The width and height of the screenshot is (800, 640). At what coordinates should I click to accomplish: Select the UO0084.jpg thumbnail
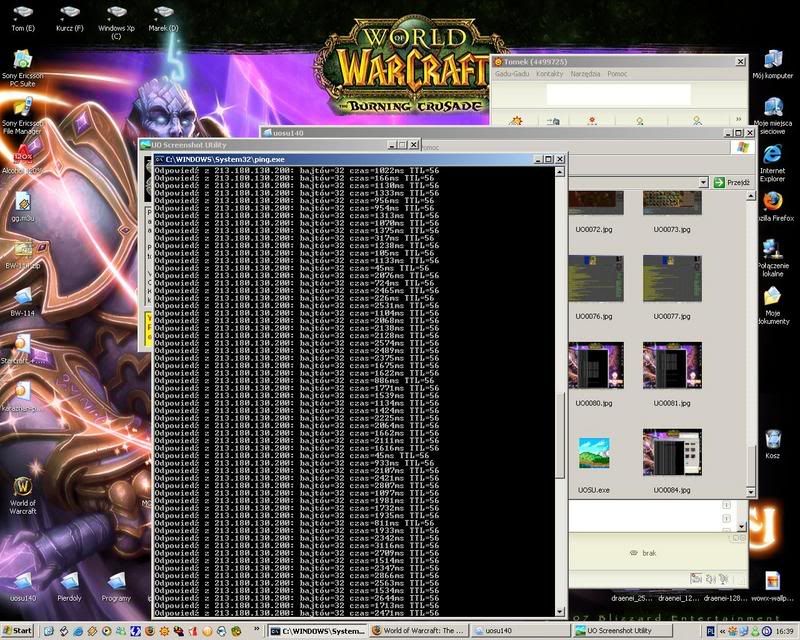[672, 461]
